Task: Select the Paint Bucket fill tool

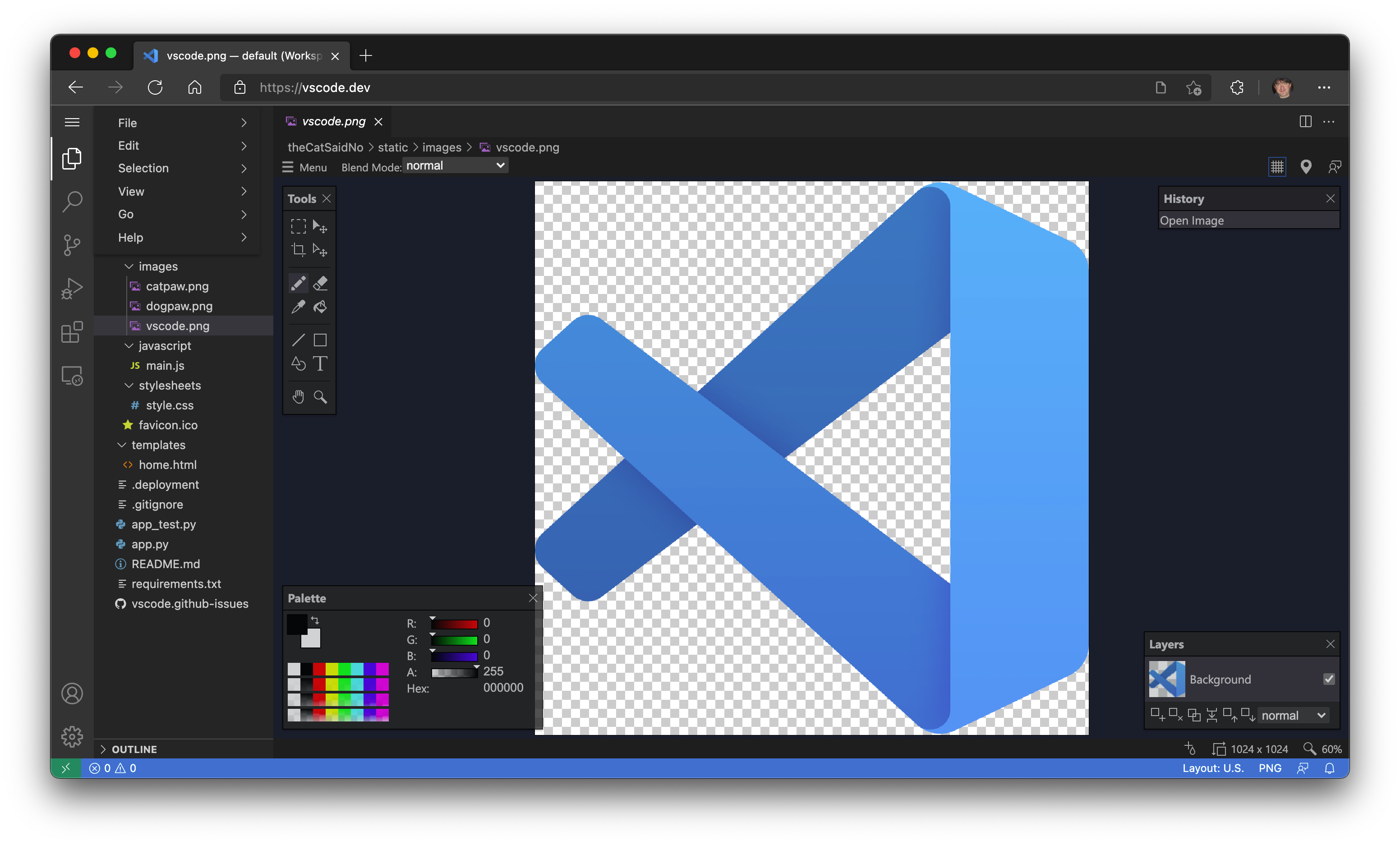Action: [x=321, y=306]
